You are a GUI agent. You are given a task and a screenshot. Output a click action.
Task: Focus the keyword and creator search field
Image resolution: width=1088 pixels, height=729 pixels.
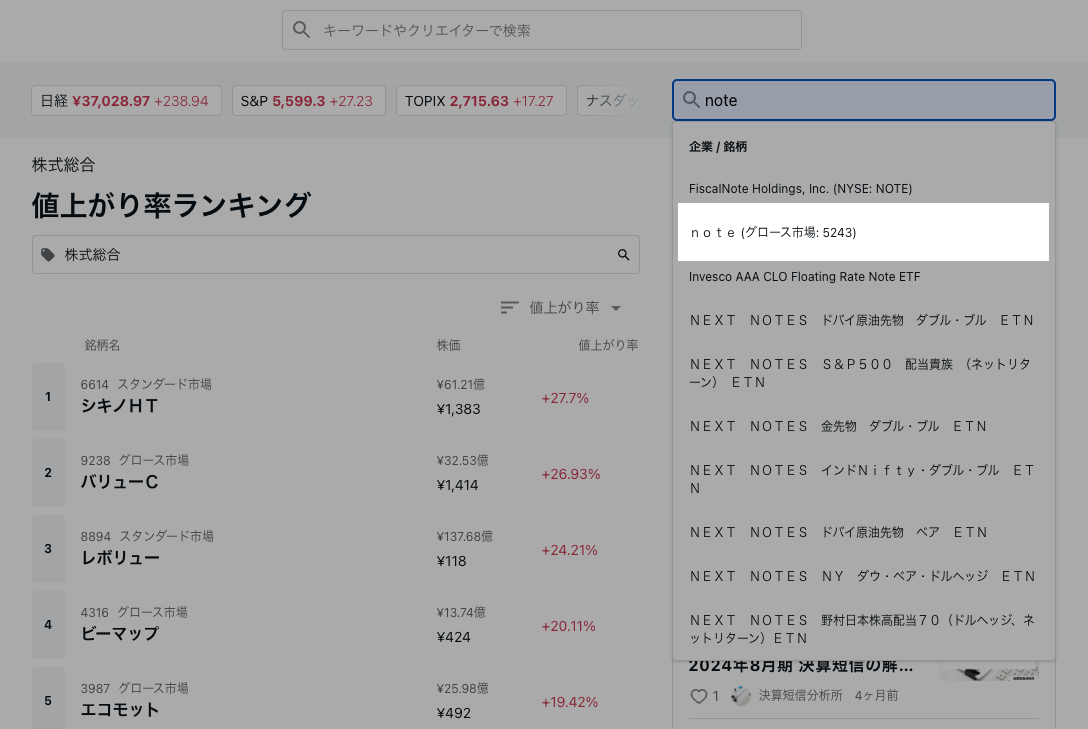542,30
